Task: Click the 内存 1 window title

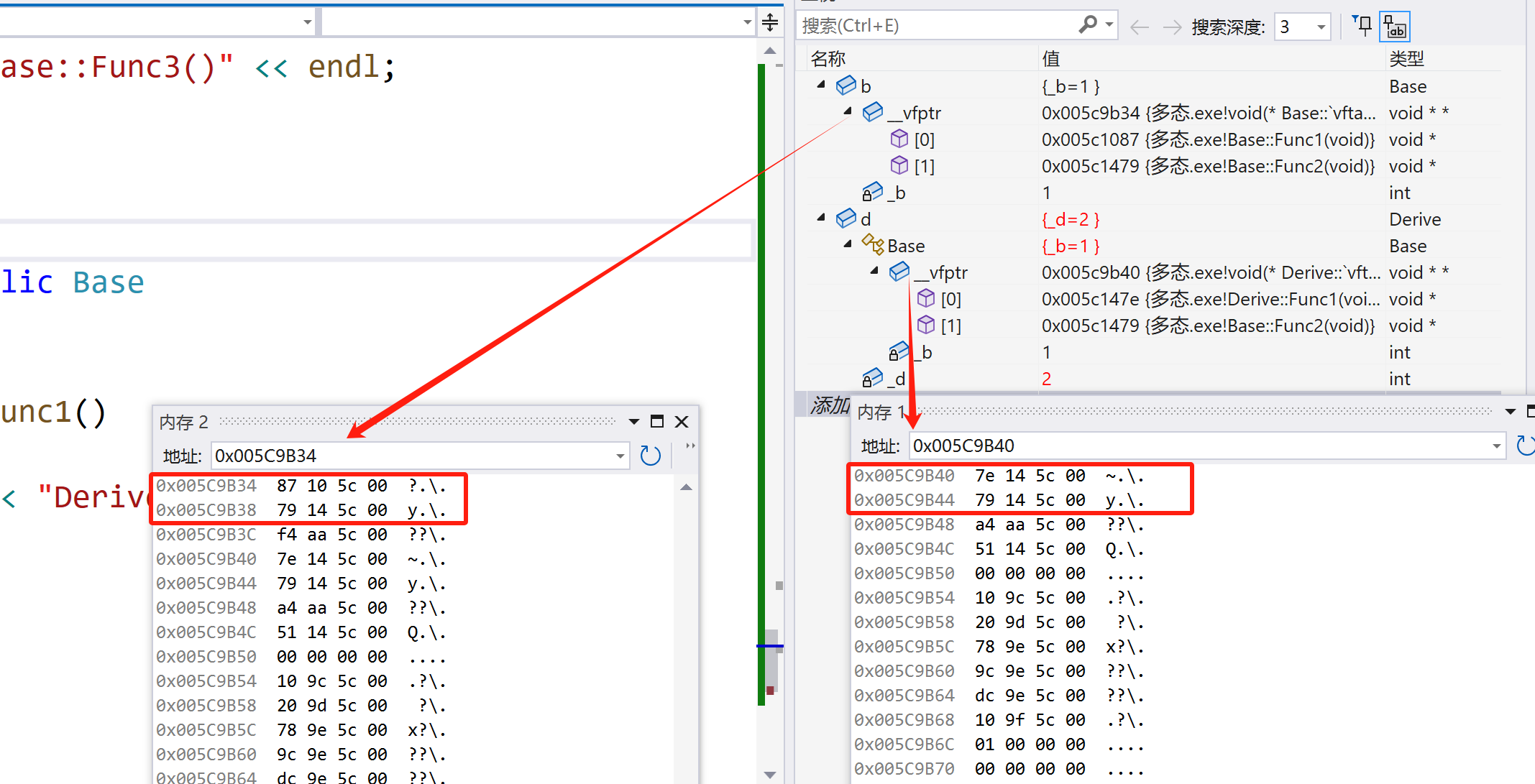Action: click(x=881, y=412)
